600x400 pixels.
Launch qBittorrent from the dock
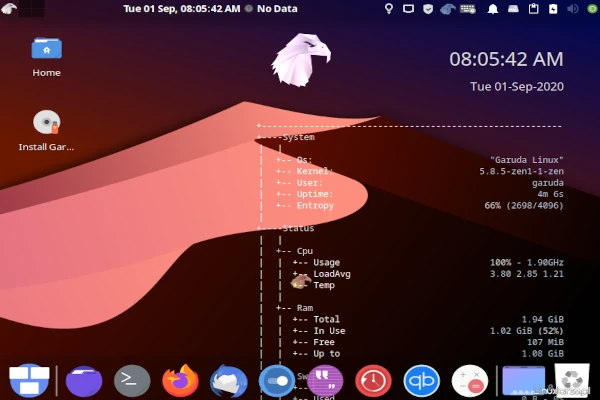(421, 381)
